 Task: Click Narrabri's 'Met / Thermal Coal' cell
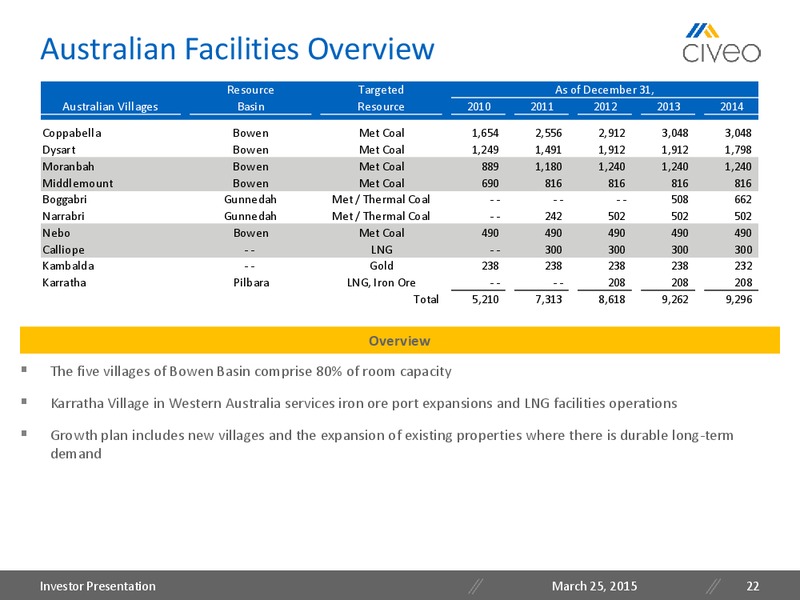(381, 216)
